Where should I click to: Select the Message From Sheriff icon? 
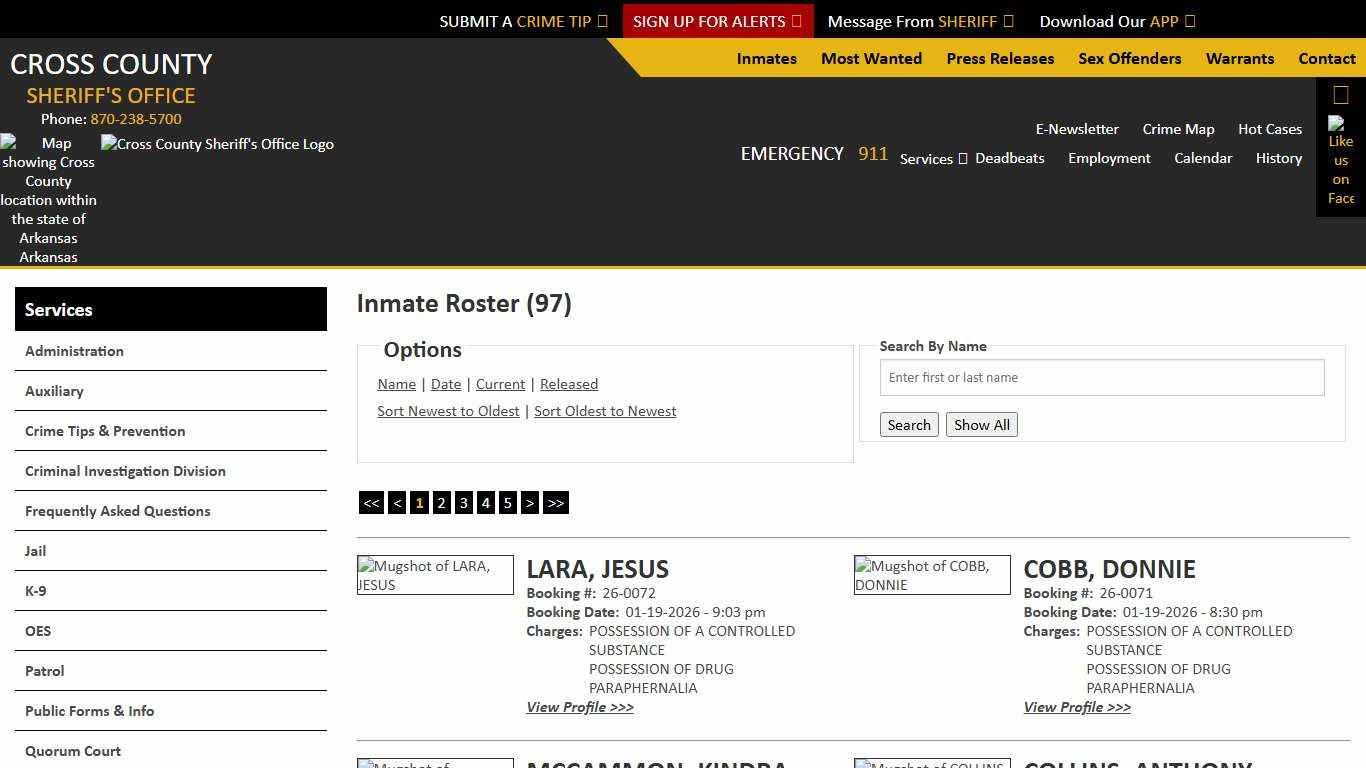tap(1010, 20)
